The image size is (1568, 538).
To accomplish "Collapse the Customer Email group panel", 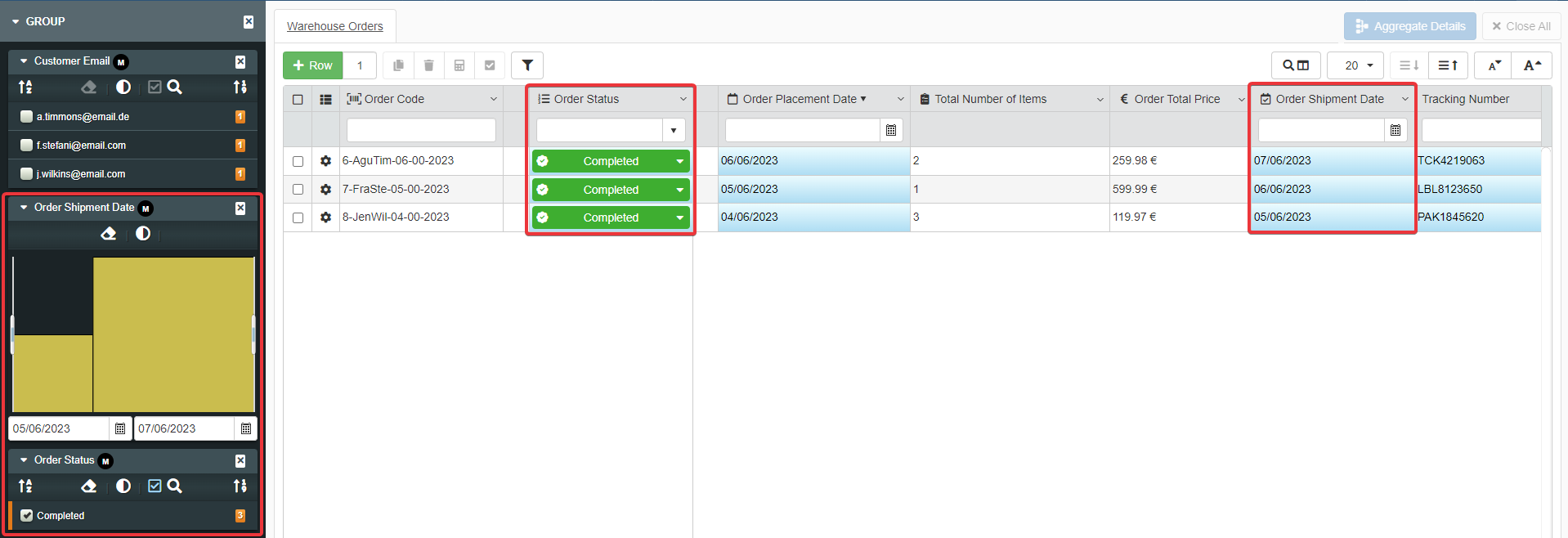I will (24, 61).
